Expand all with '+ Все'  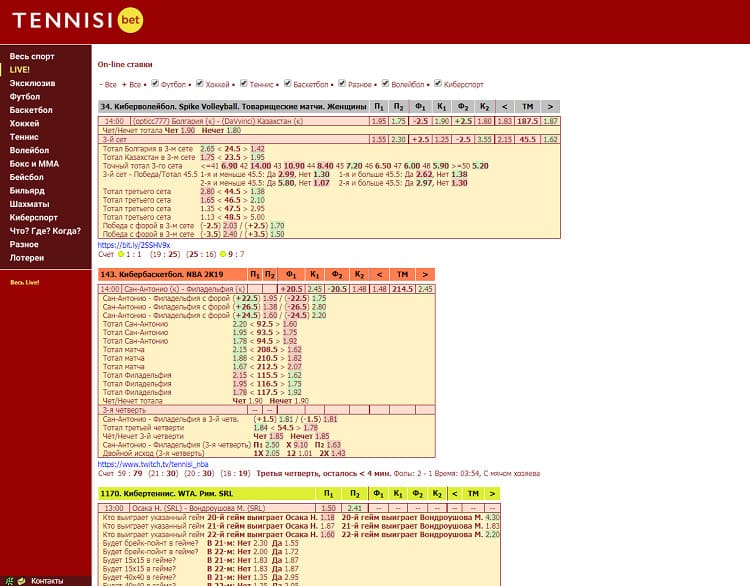coord(131,85)
